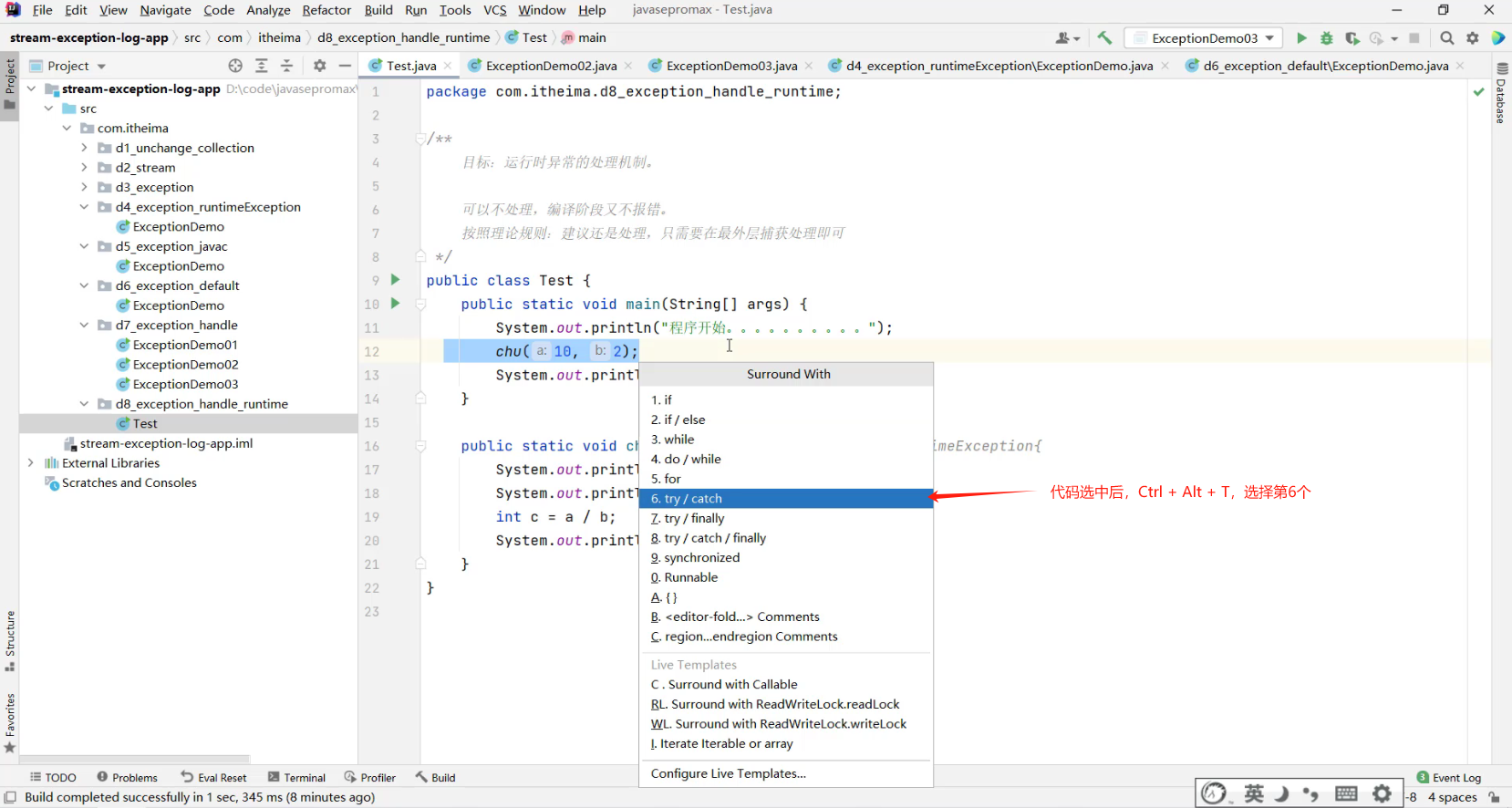Expand External Libraries node
This screenshot has width=1512, height=808.
pyautogui.click(x=31, y=463)
